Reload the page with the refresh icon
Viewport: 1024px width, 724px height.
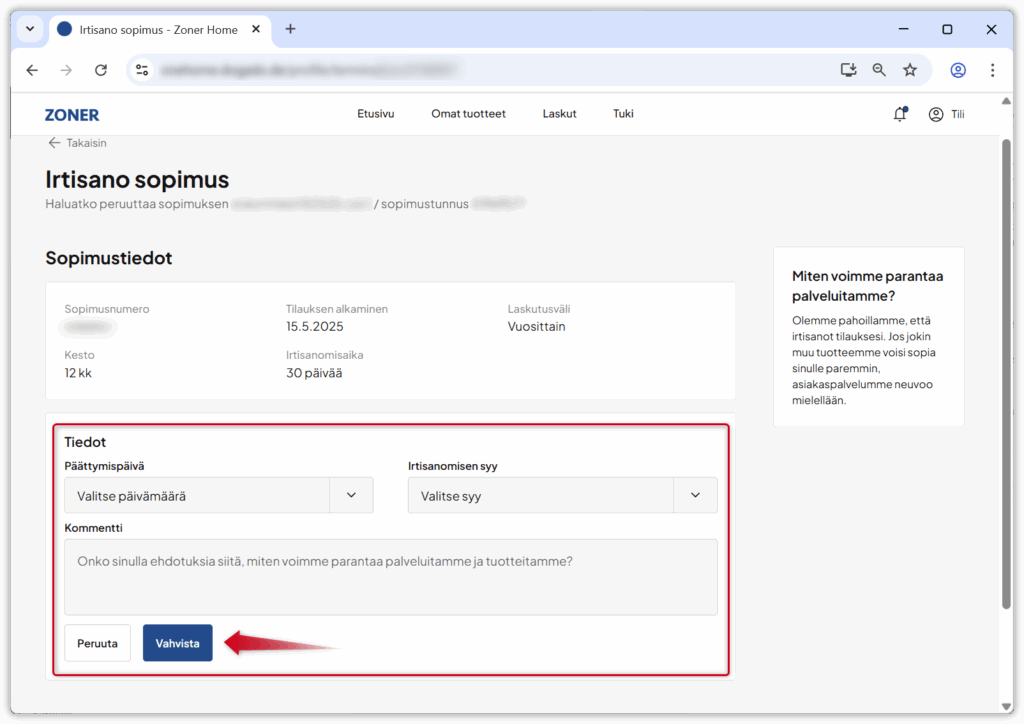point(101,70)
